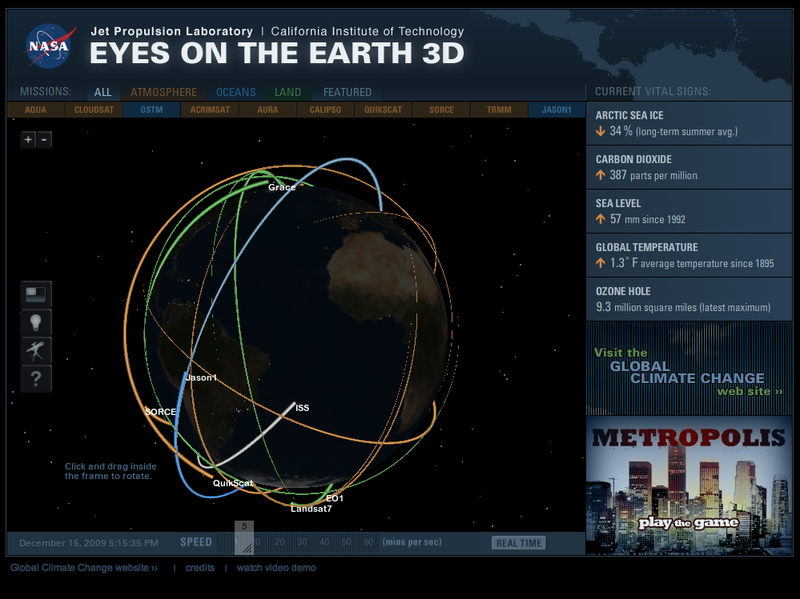This screenshot has width=800, height=599.
Task: Toggle the map view icon
Action: tap(36, 294)
